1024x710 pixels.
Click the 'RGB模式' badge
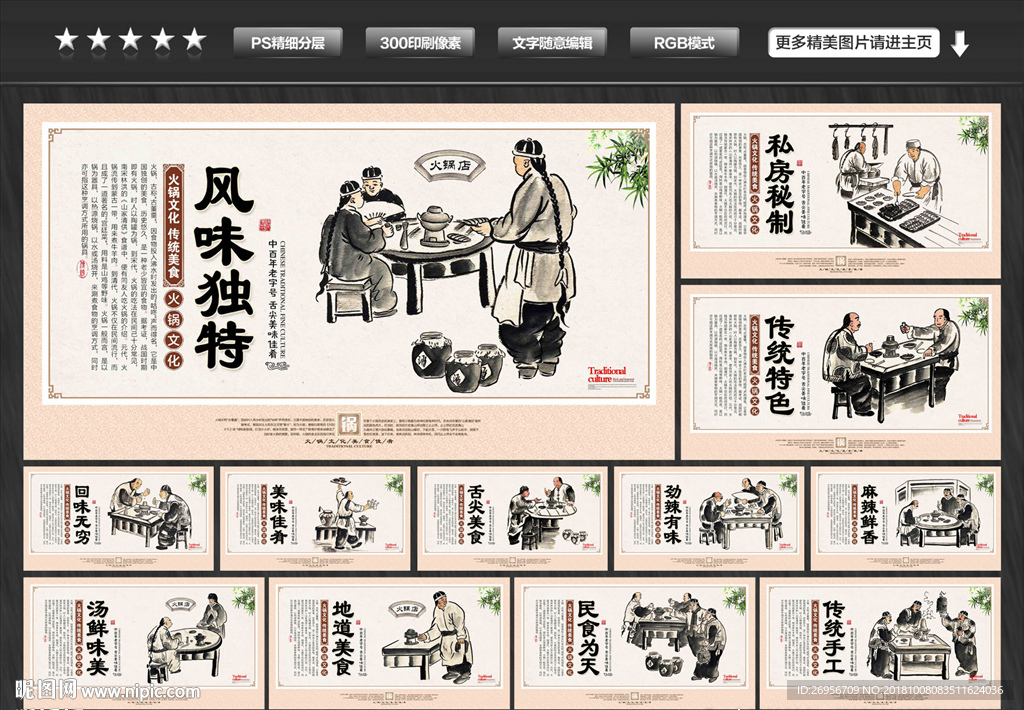(684, 43)
